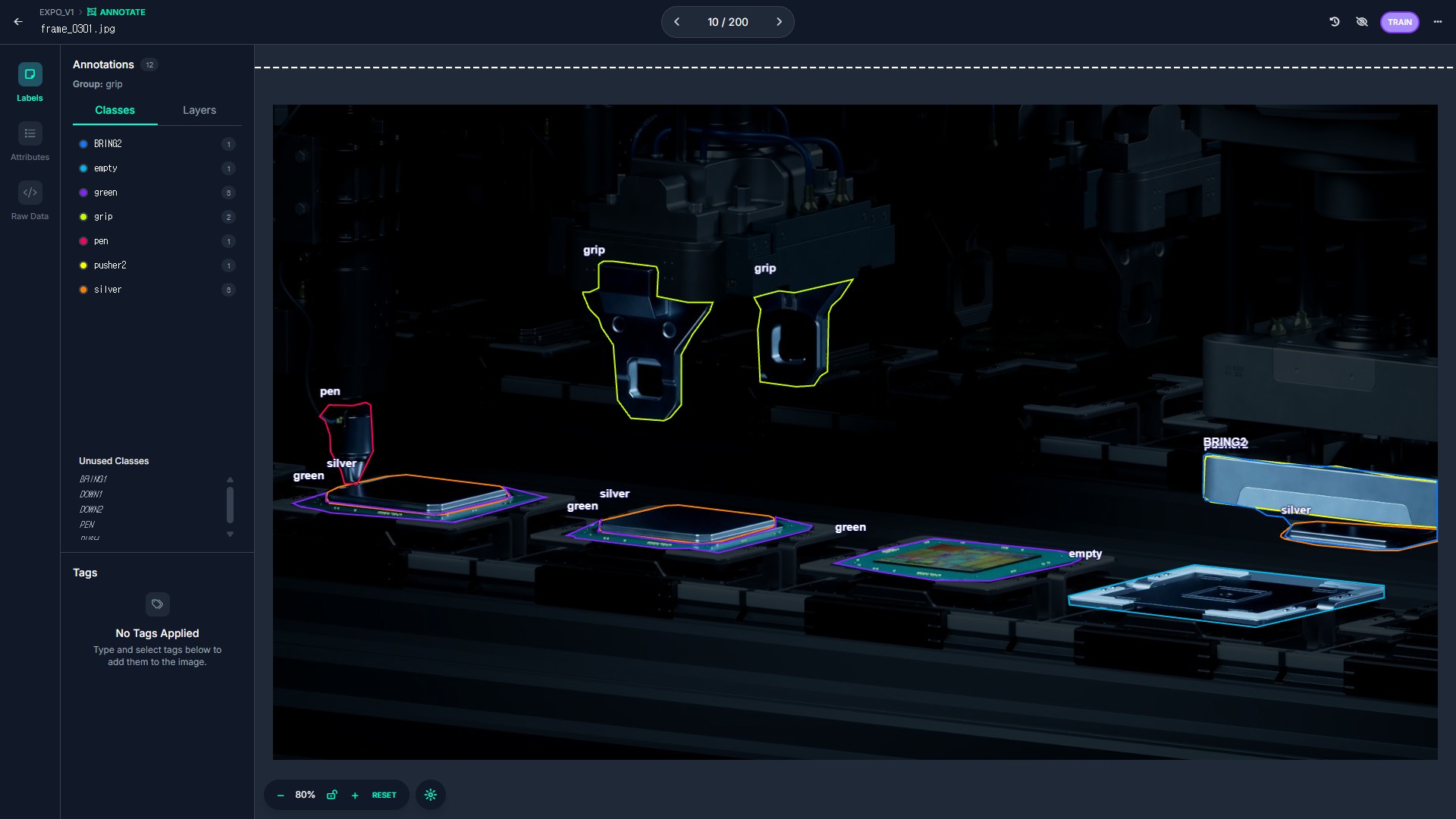Toggle visibility of the silver class
This screenshot has width=1456, height=819.
pyautogui.click(x=83, y=290)
